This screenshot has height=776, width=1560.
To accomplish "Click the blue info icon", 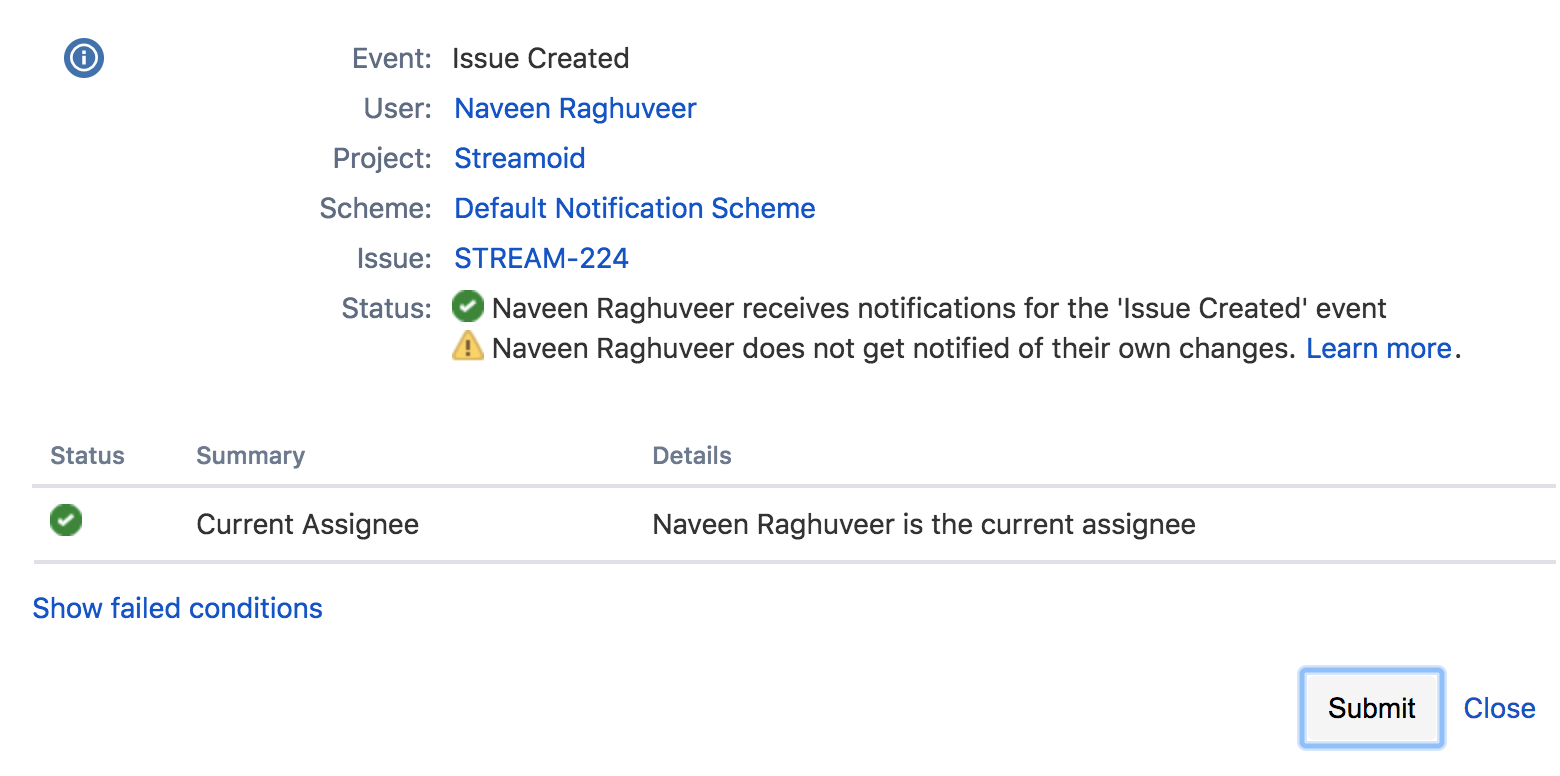I will 84,58.
